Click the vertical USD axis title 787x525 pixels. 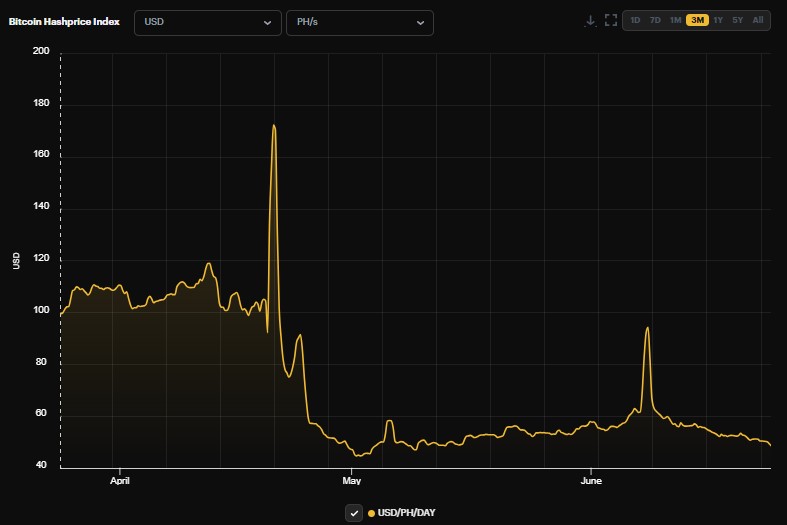tap(16, 261)
